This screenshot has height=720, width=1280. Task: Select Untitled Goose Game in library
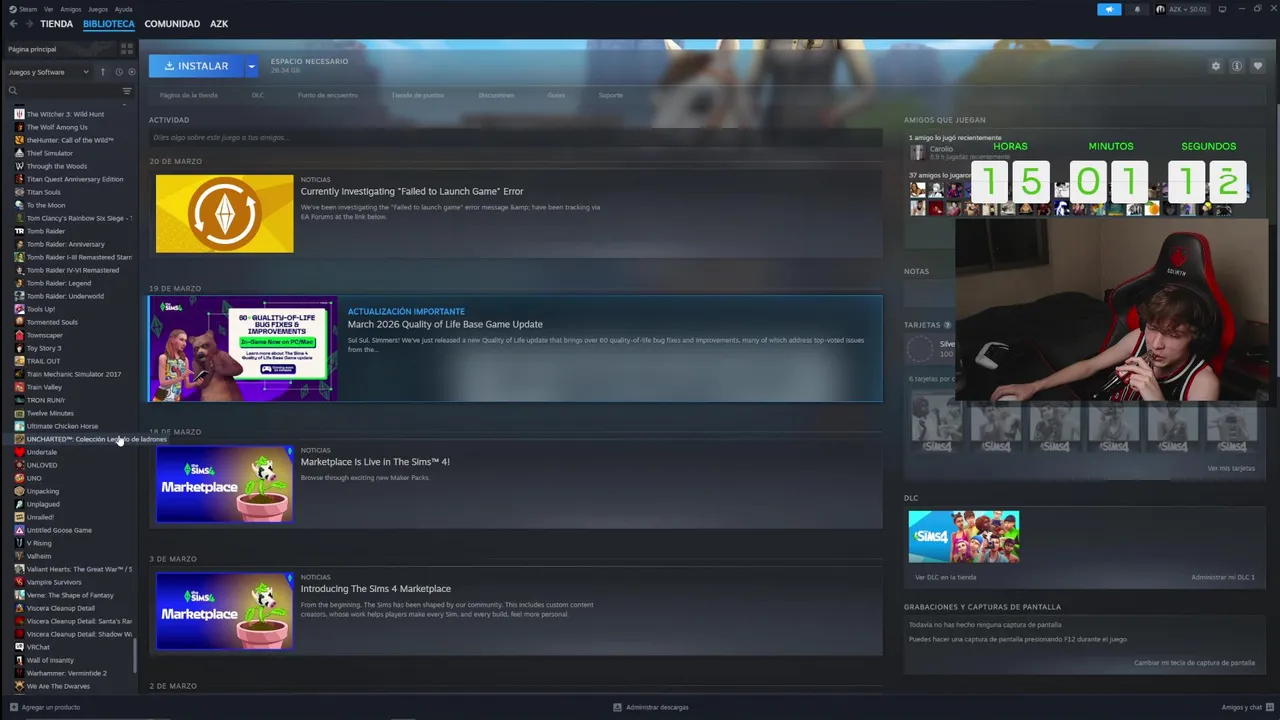point(59,530)
